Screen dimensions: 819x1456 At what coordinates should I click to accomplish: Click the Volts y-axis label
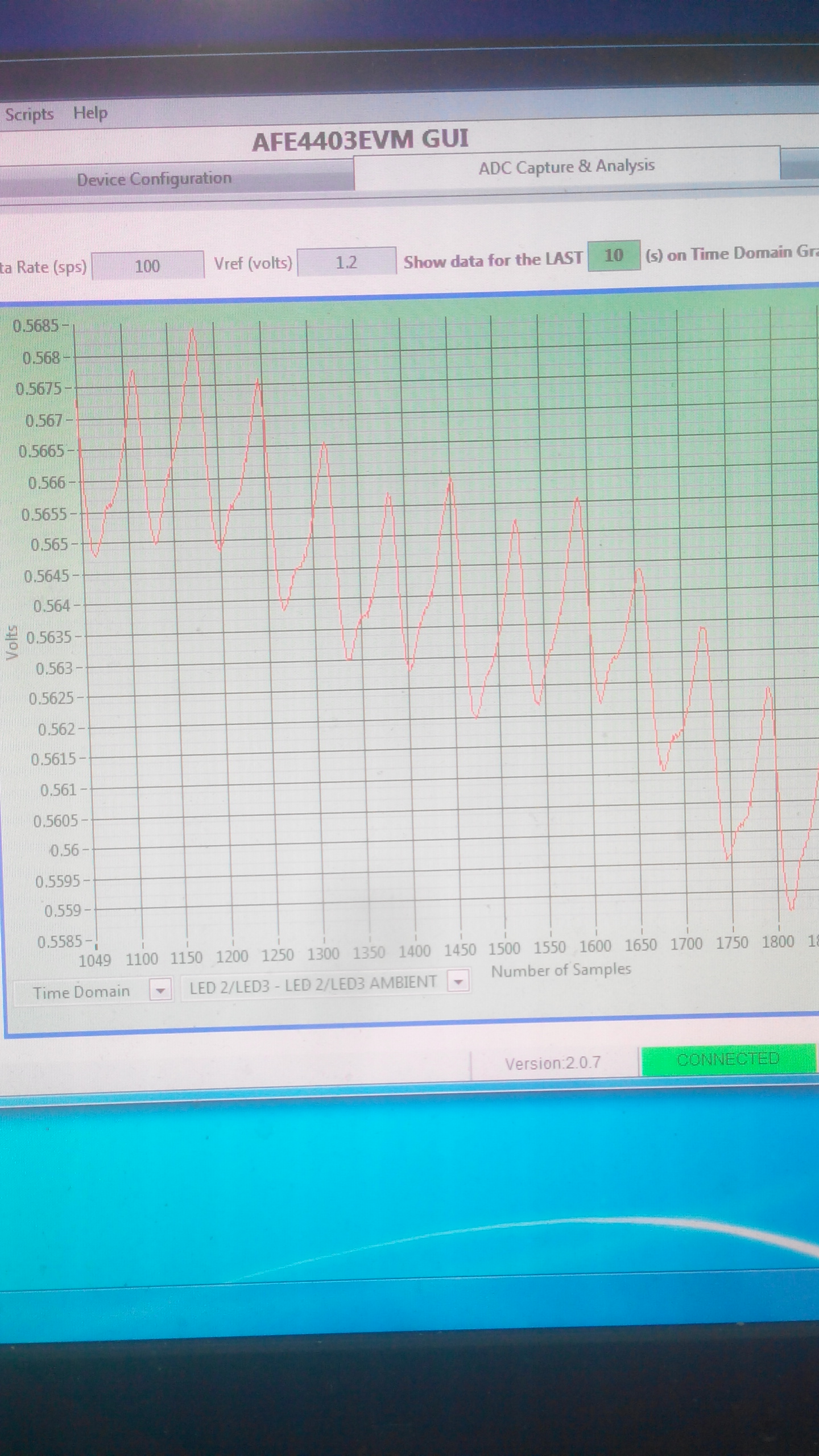[x=12, y=642]
